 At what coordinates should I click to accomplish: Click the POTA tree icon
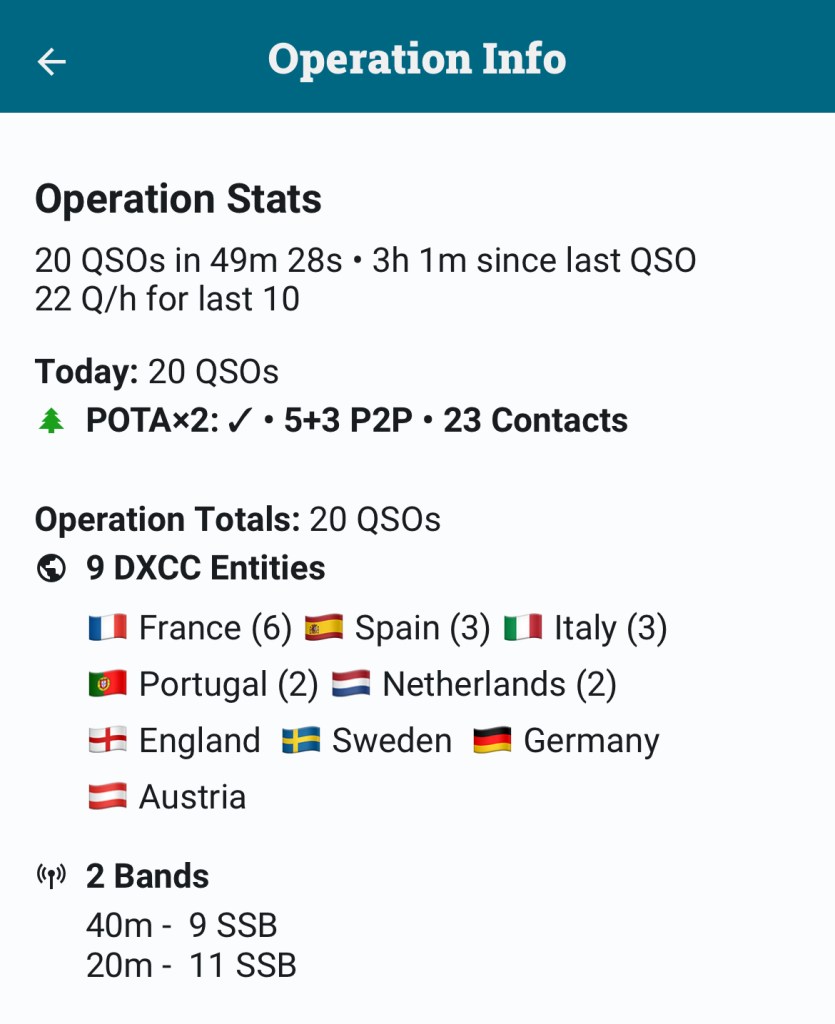click(x=51, y=421)
